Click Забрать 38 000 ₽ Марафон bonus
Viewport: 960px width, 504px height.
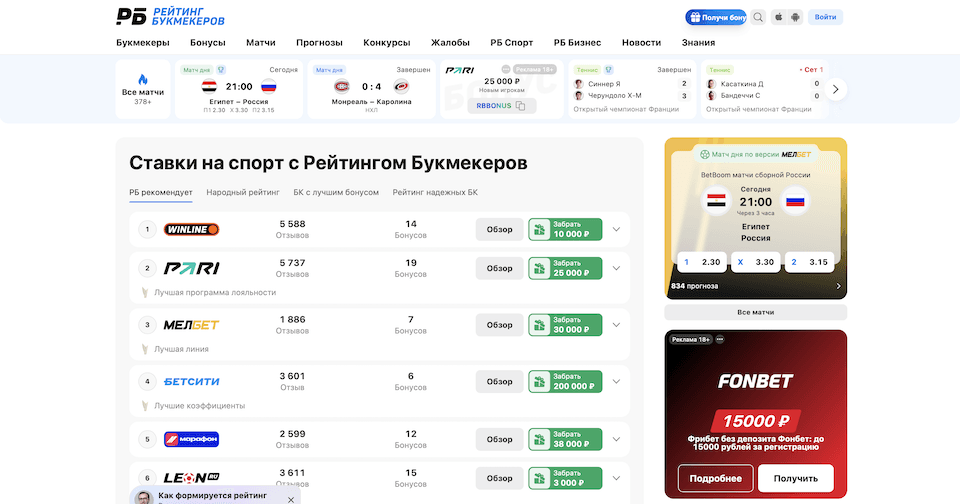click(565, 439)
